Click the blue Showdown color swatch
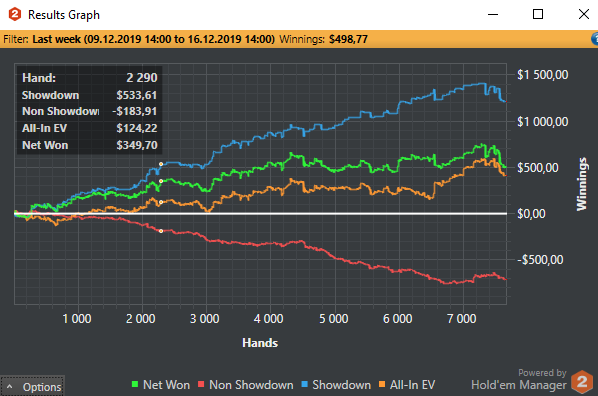 [305, 384]
